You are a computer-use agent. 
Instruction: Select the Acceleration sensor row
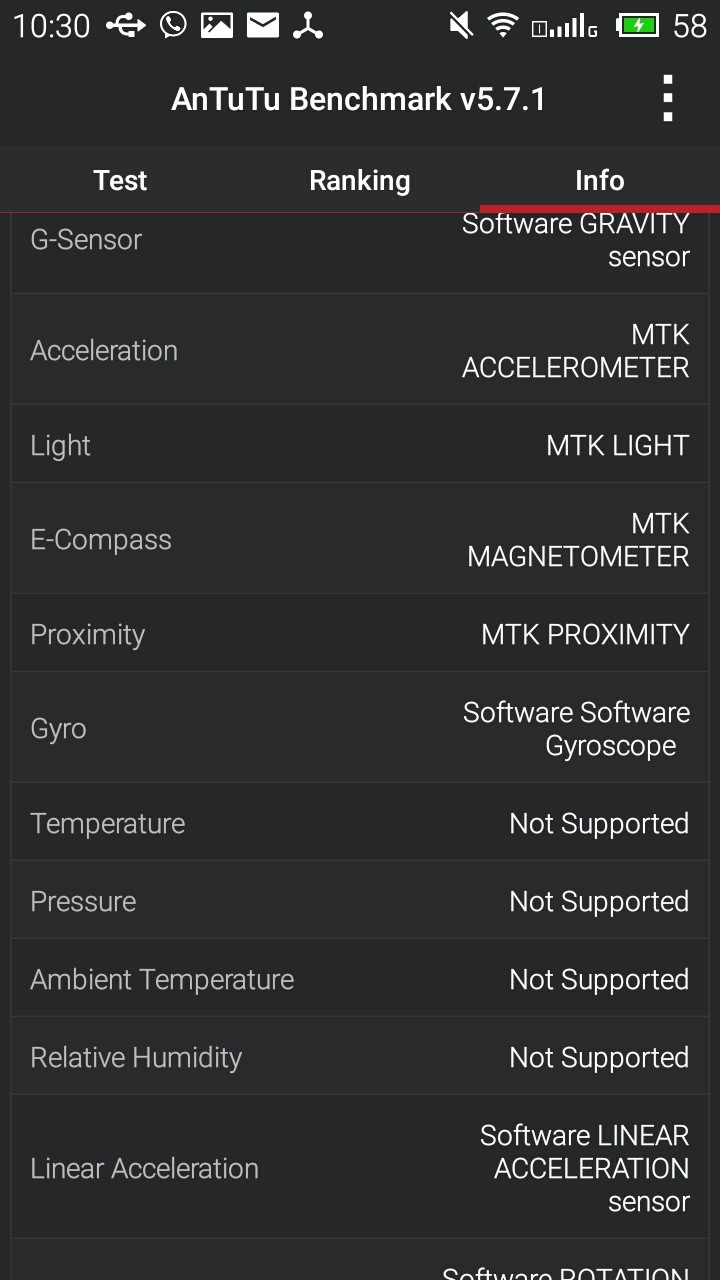tap(360, 350)
